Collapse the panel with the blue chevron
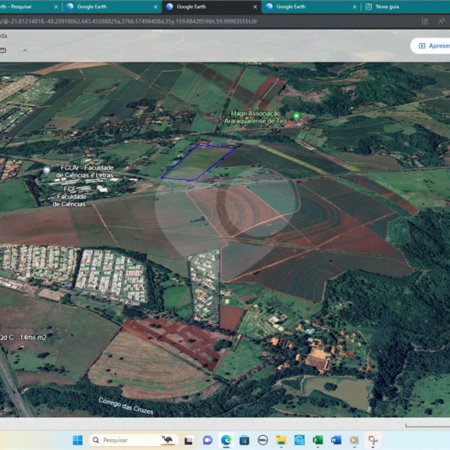Screen dimensions: 450x450 pos(25,50)
